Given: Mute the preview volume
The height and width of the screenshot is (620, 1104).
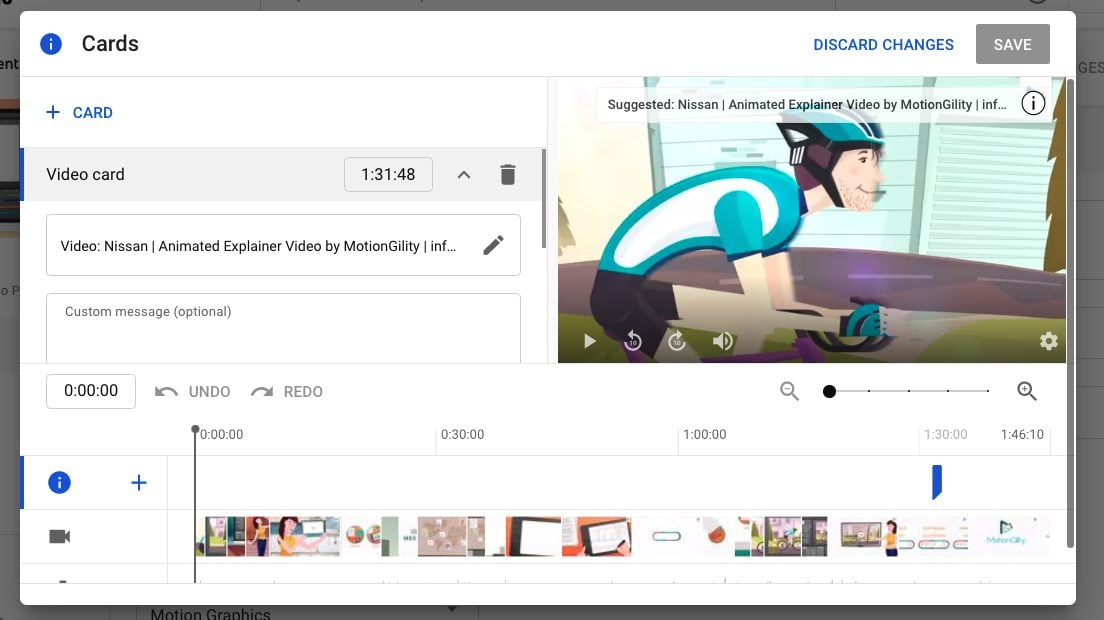Looking at the screenshot, I should [722, 341].
